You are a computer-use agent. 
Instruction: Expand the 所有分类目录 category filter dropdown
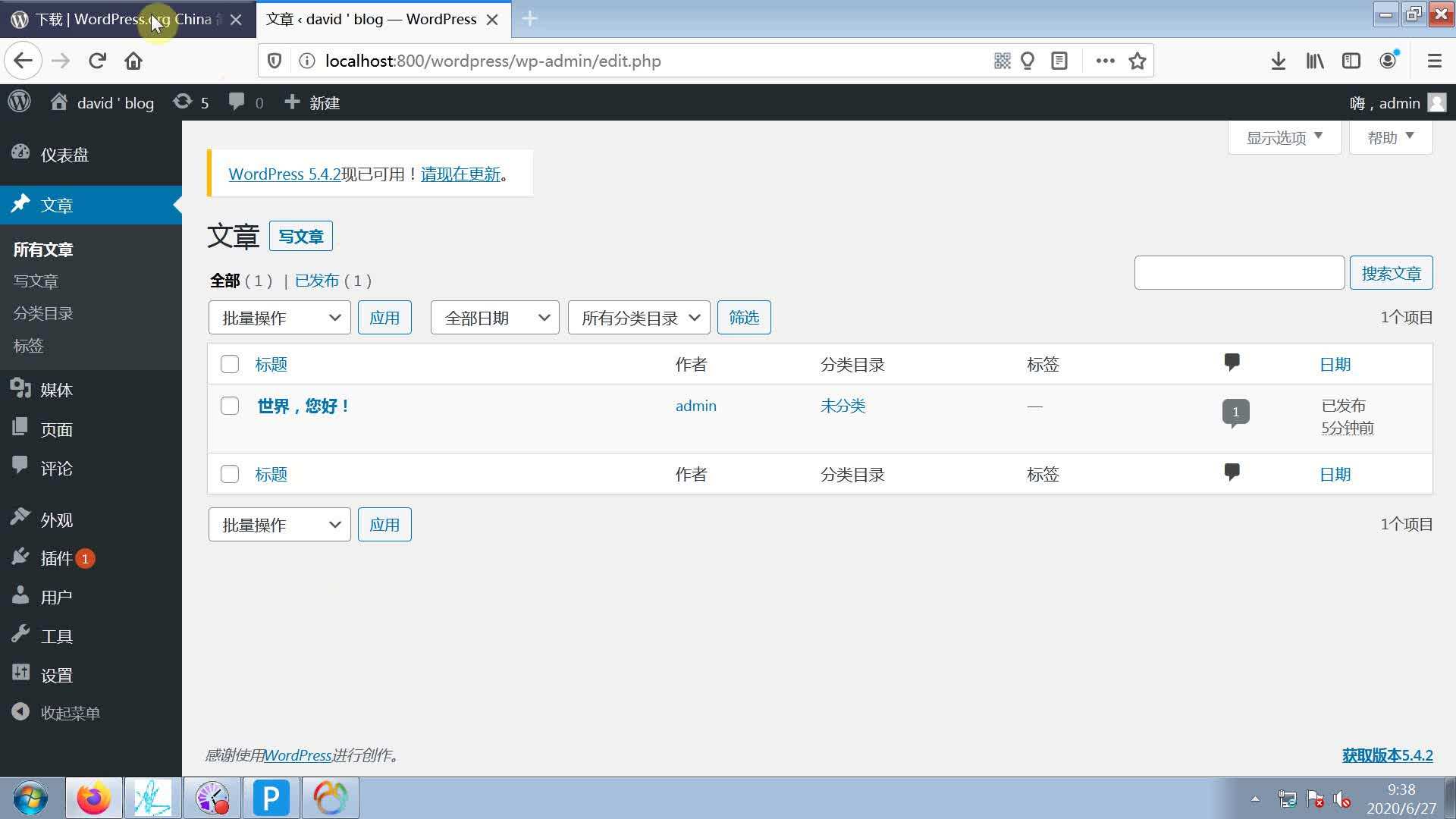pos(638,317)
